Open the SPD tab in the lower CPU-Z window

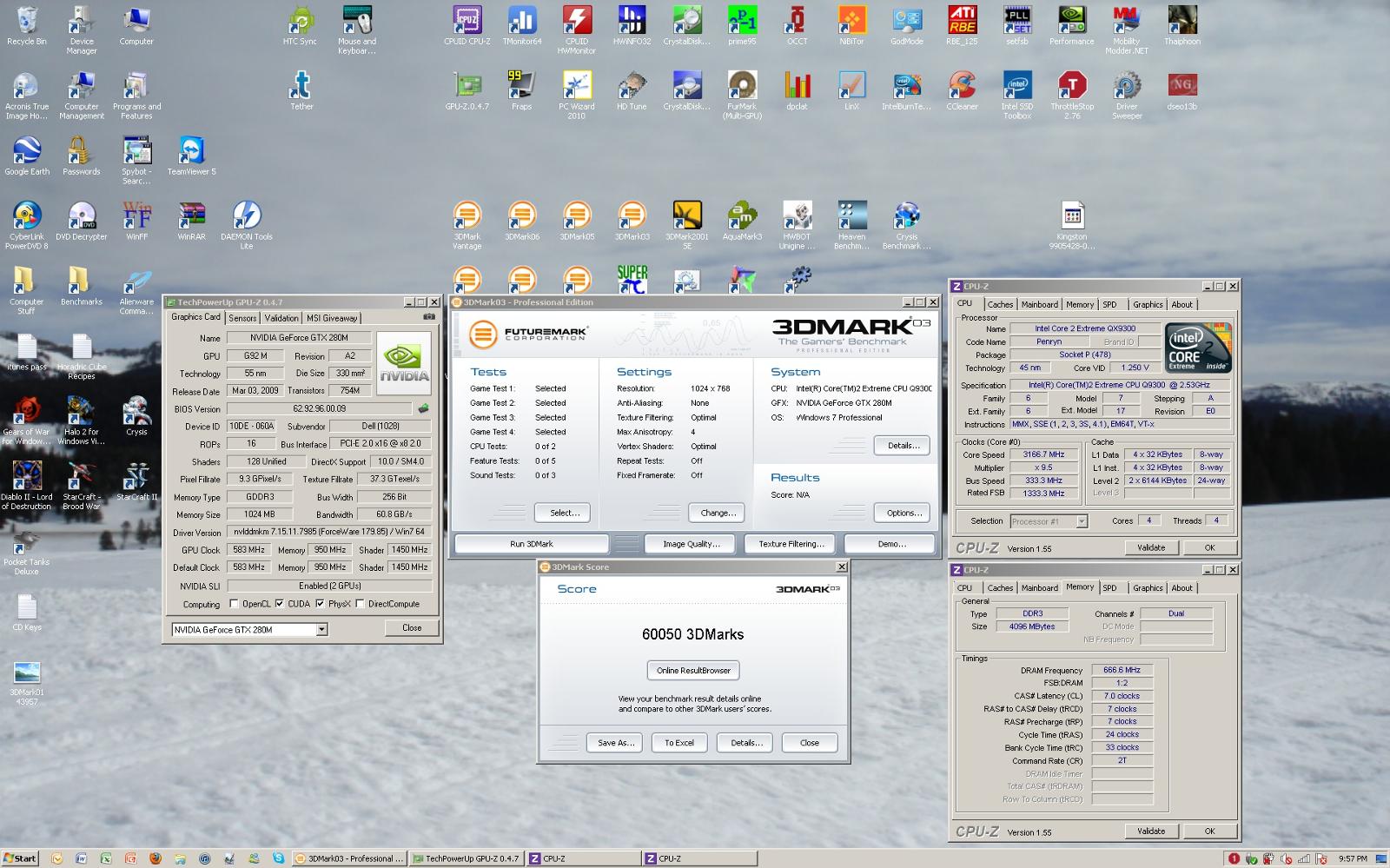click(1109, 588)
